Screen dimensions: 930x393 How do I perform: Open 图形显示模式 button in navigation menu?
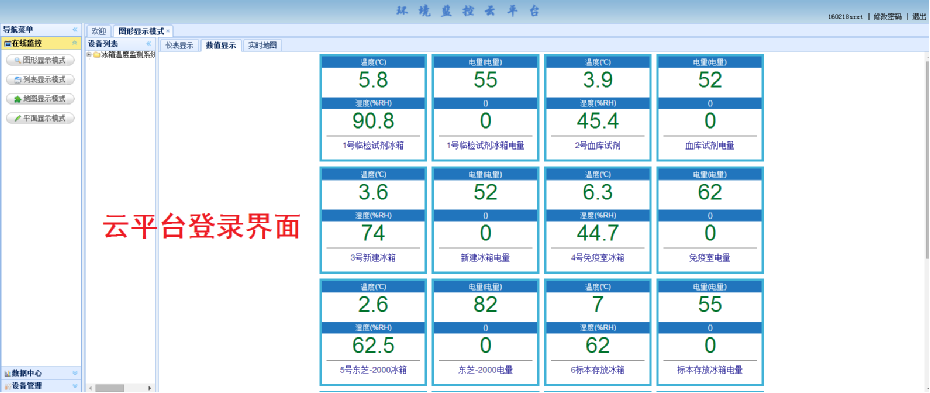[41, 60]
